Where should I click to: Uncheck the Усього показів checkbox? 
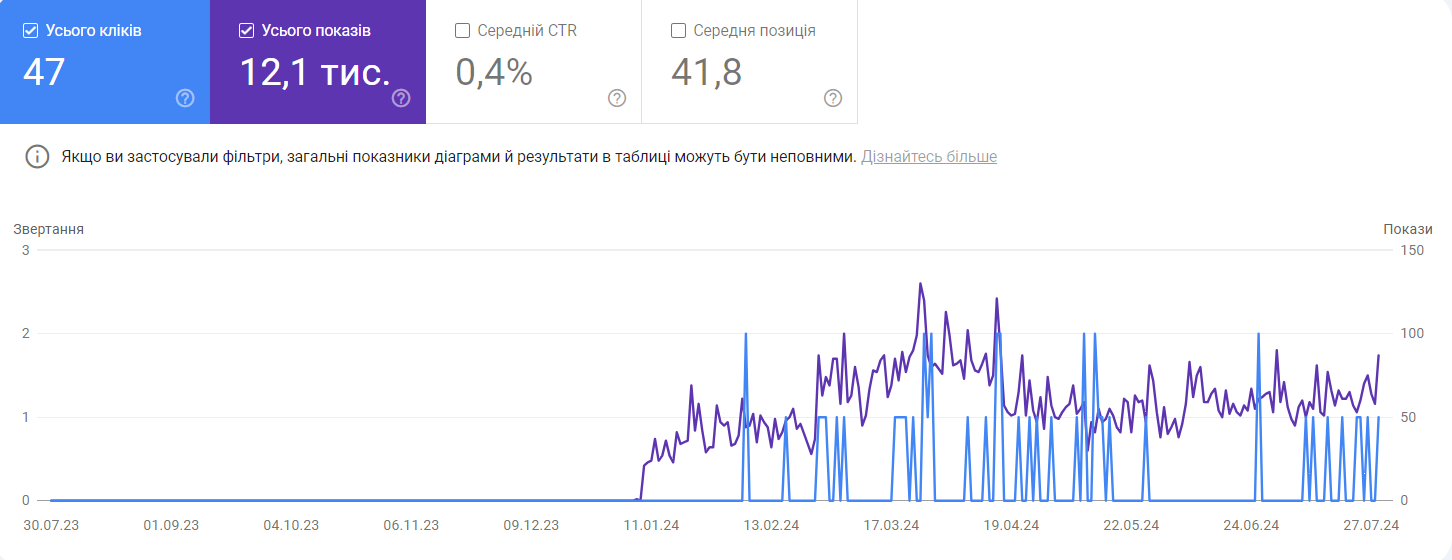tap(246, 31)
